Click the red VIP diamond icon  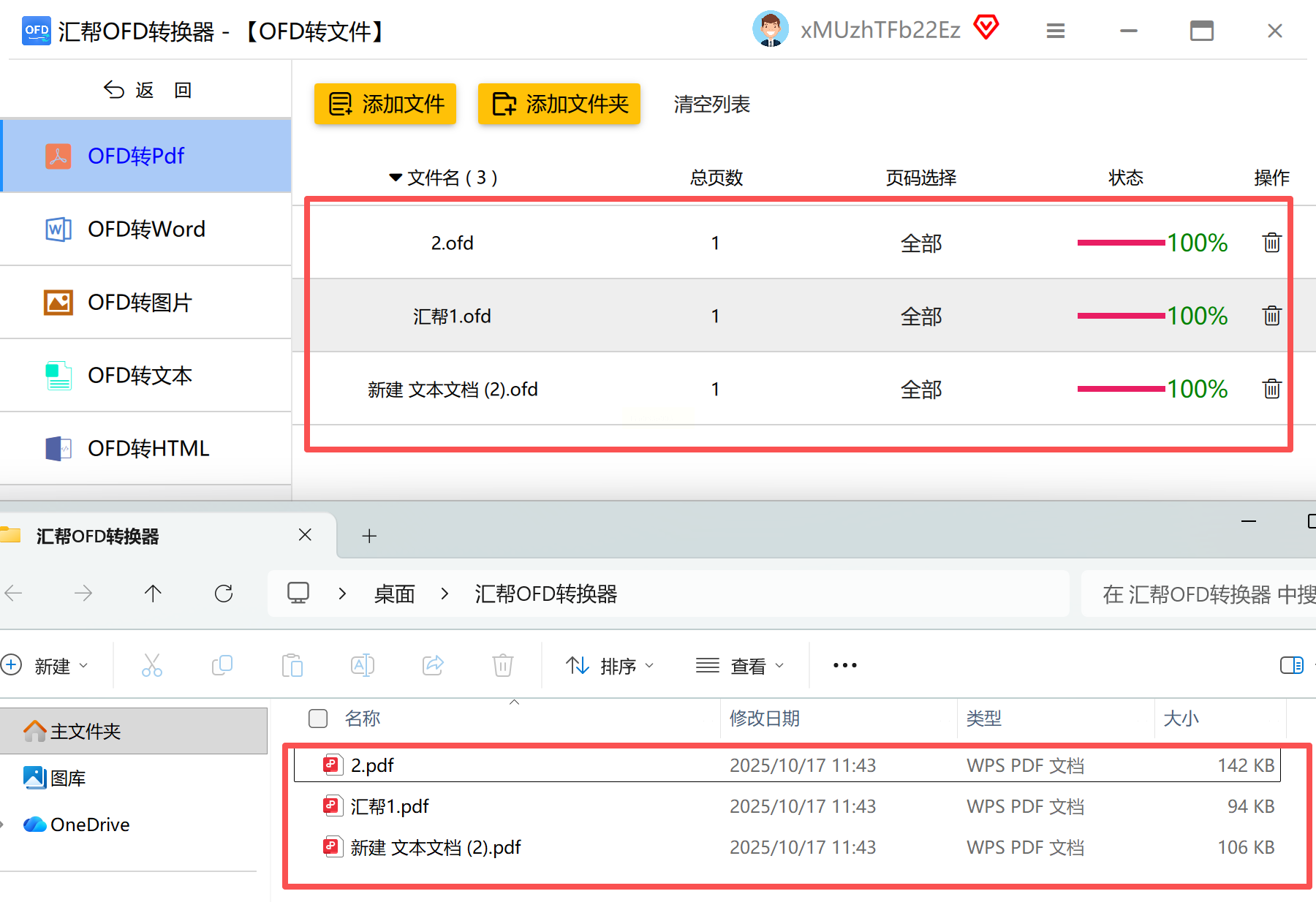986,28
